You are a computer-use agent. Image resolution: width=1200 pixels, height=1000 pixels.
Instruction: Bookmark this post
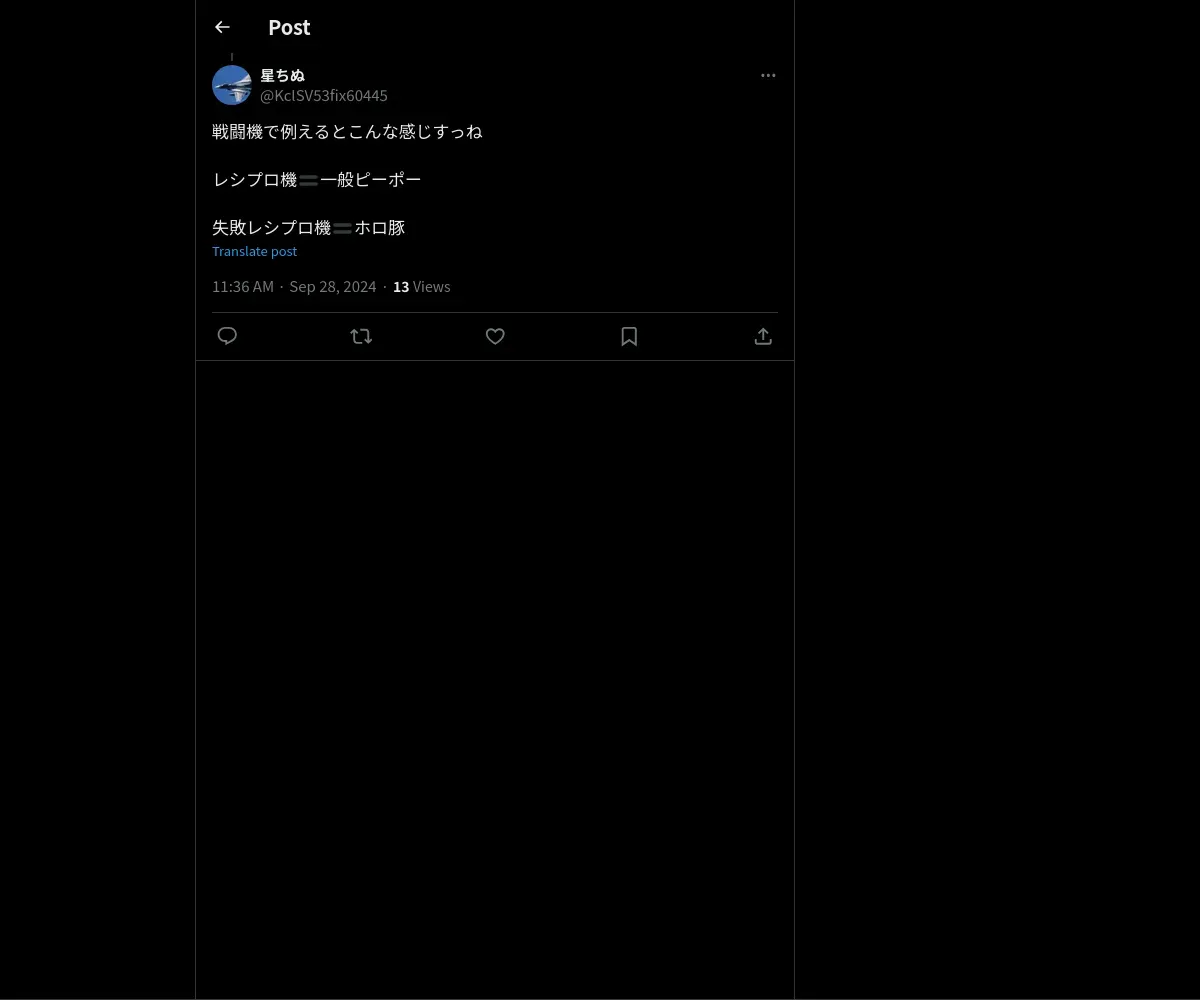pos(629,336)
